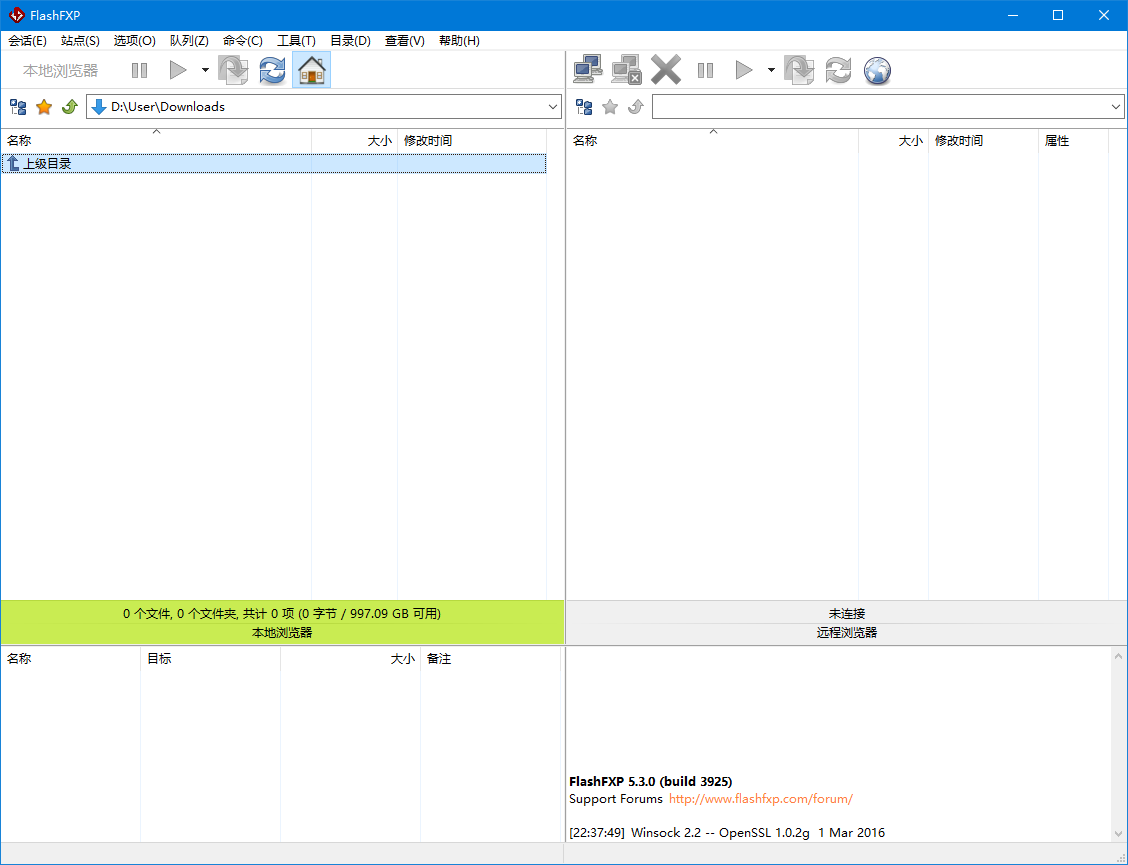The width and height of the screenshot is (1128, 865).
Task: Open the 目录(D) menu
Action: coord(350,41)
